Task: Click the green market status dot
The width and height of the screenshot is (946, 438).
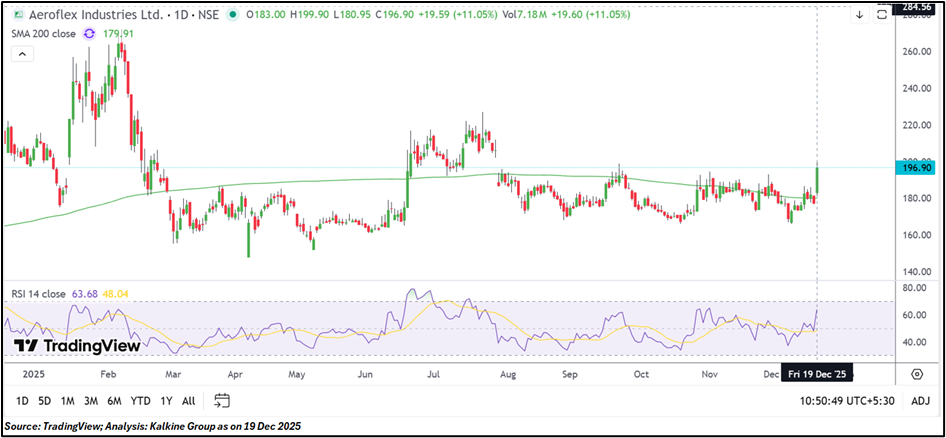Action: 233,15
